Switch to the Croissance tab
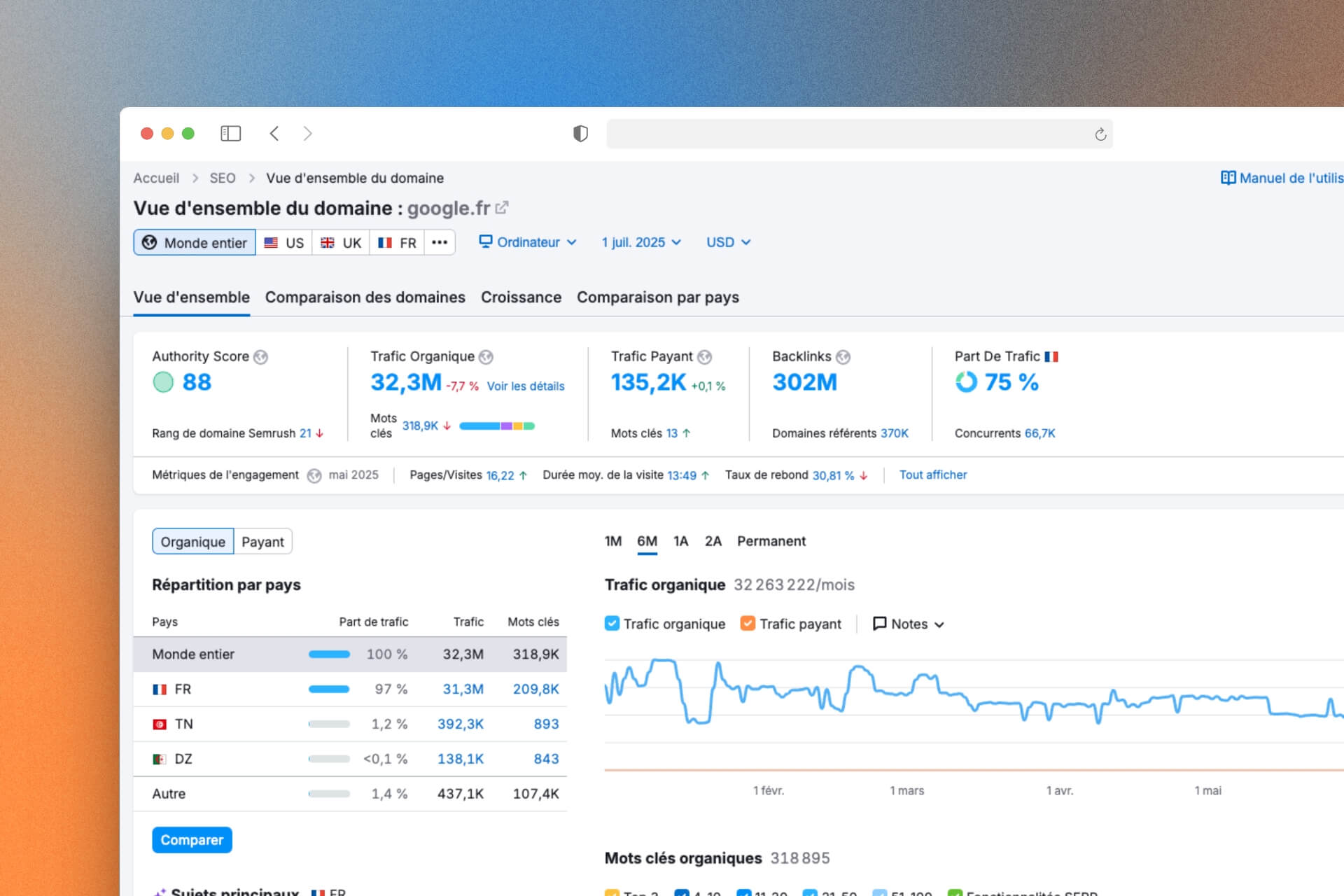1344x896 pixels. (x=521, y=297)
